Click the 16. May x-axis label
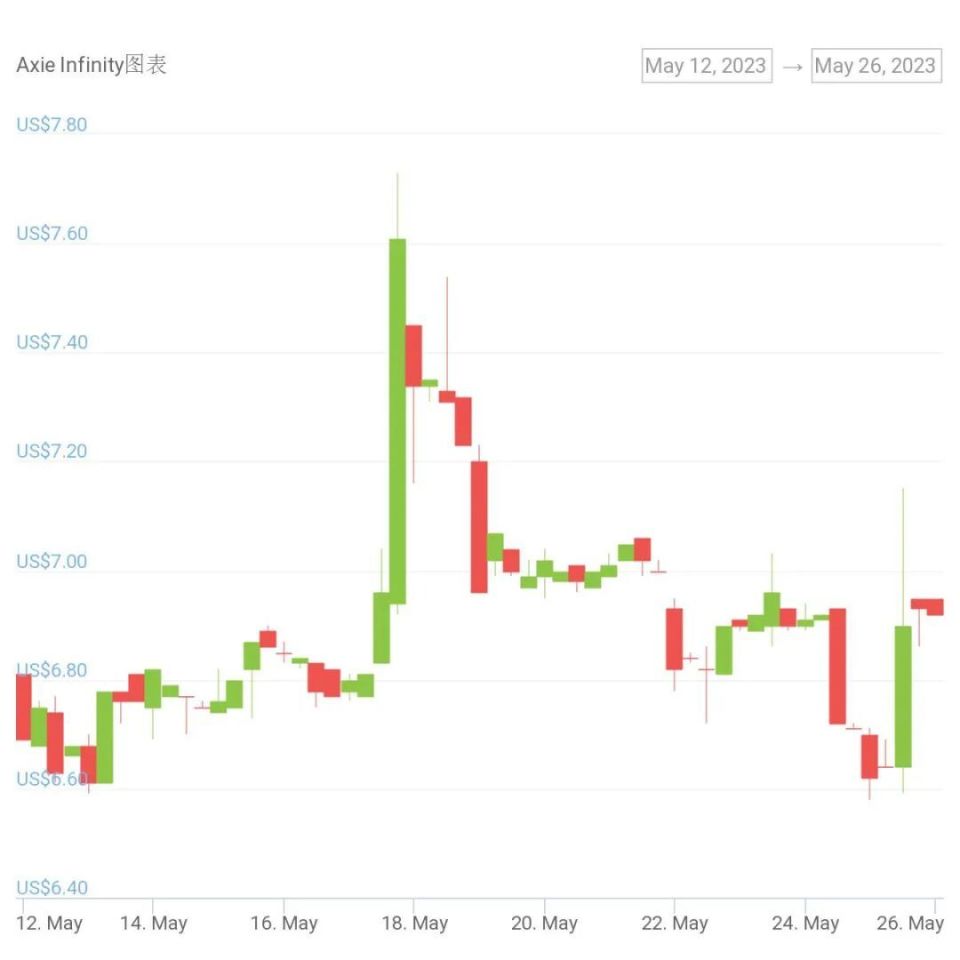Screen dimensions: 960x960 pyautogui.click(x=284, y=923)
